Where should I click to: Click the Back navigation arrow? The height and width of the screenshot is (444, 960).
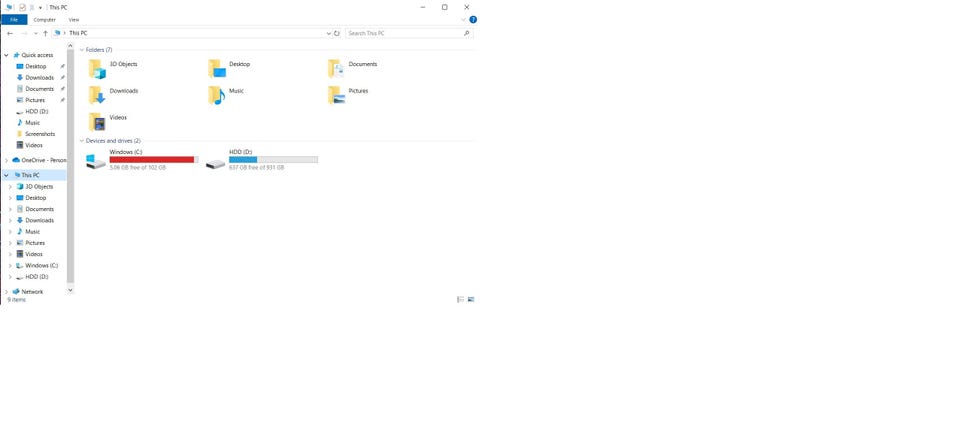10,33
